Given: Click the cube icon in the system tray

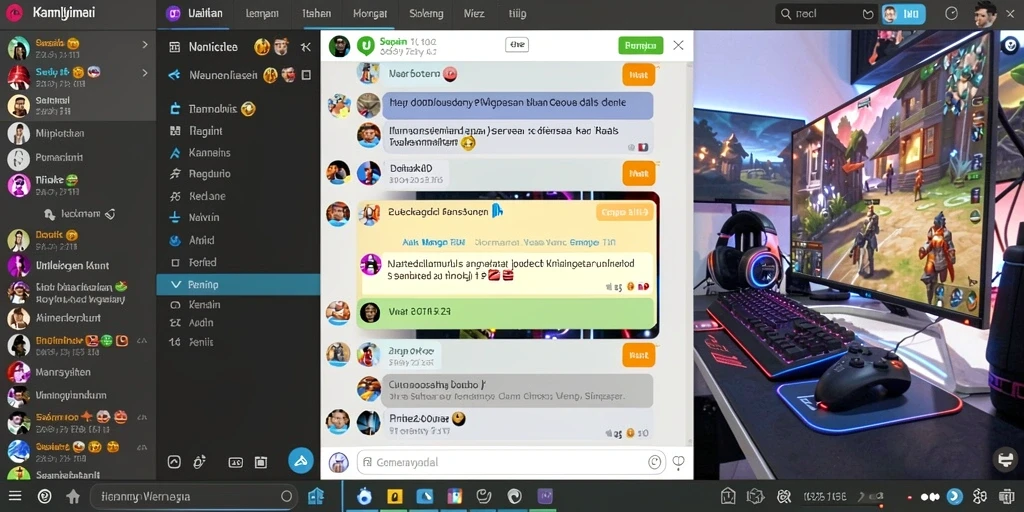Looking at the screenshot, I should click(756, 496).
